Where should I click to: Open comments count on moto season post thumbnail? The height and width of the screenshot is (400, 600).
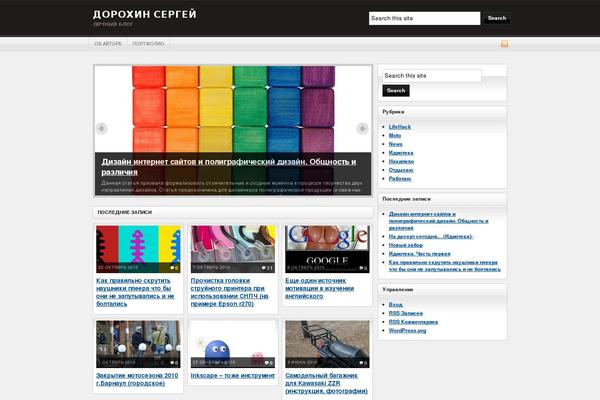[x=174, y=362]
